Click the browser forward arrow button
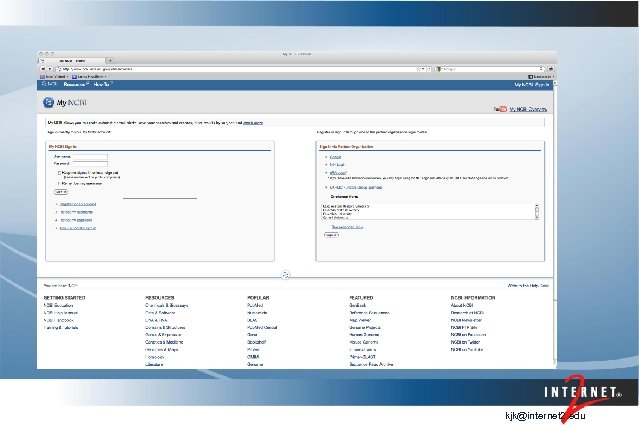 click(x=50, y=69)
